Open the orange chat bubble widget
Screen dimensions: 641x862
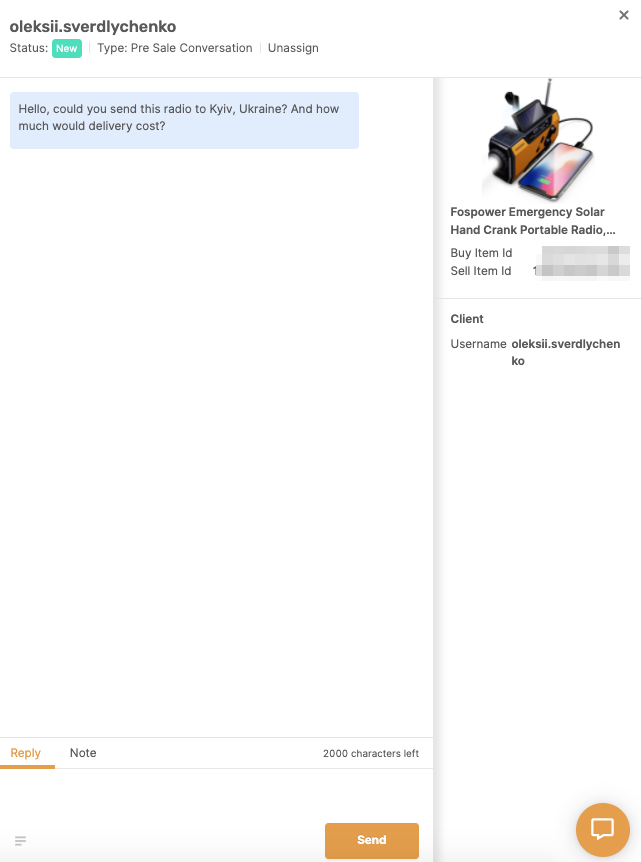coord(603,829)
